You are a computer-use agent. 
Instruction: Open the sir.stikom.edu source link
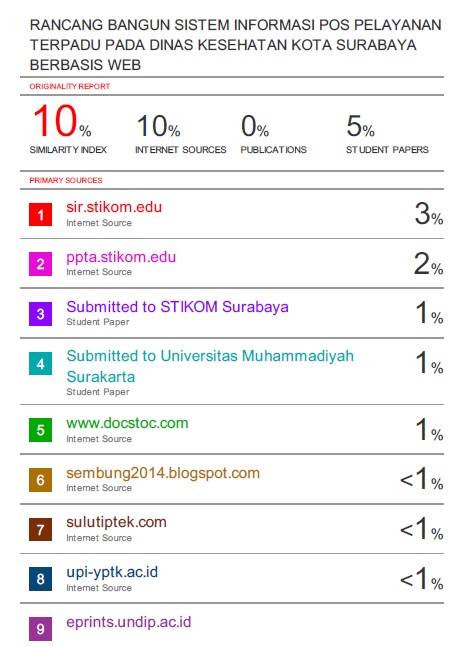pos(114,207)
